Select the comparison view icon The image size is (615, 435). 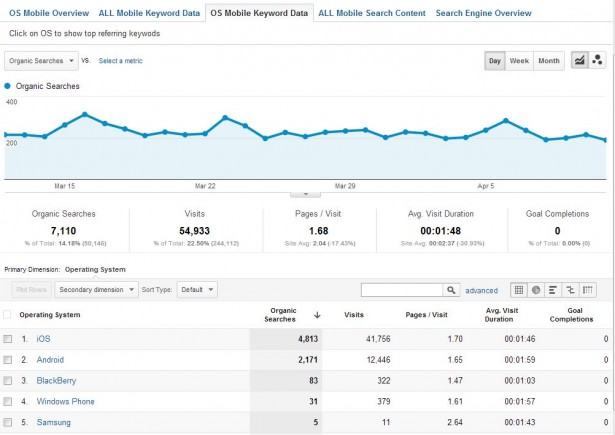pyautogui.click(x=570, y=290)
